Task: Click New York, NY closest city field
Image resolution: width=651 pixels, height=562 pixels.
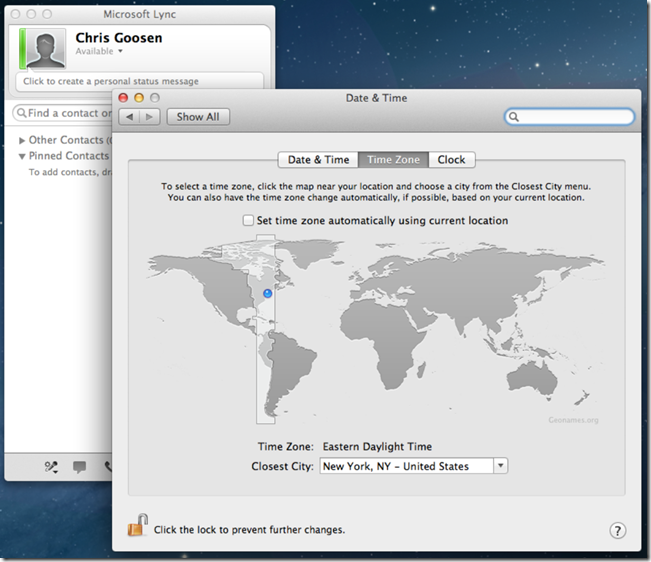Action: tap(406, 466)
